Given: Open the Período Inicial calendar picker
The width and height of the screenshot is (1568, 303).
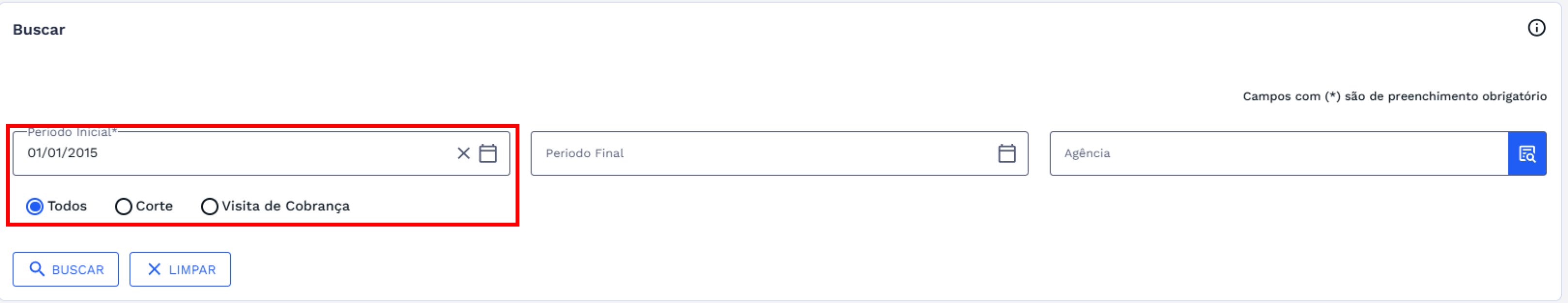Looking at the screenshot, I should [x=487, y=153].
